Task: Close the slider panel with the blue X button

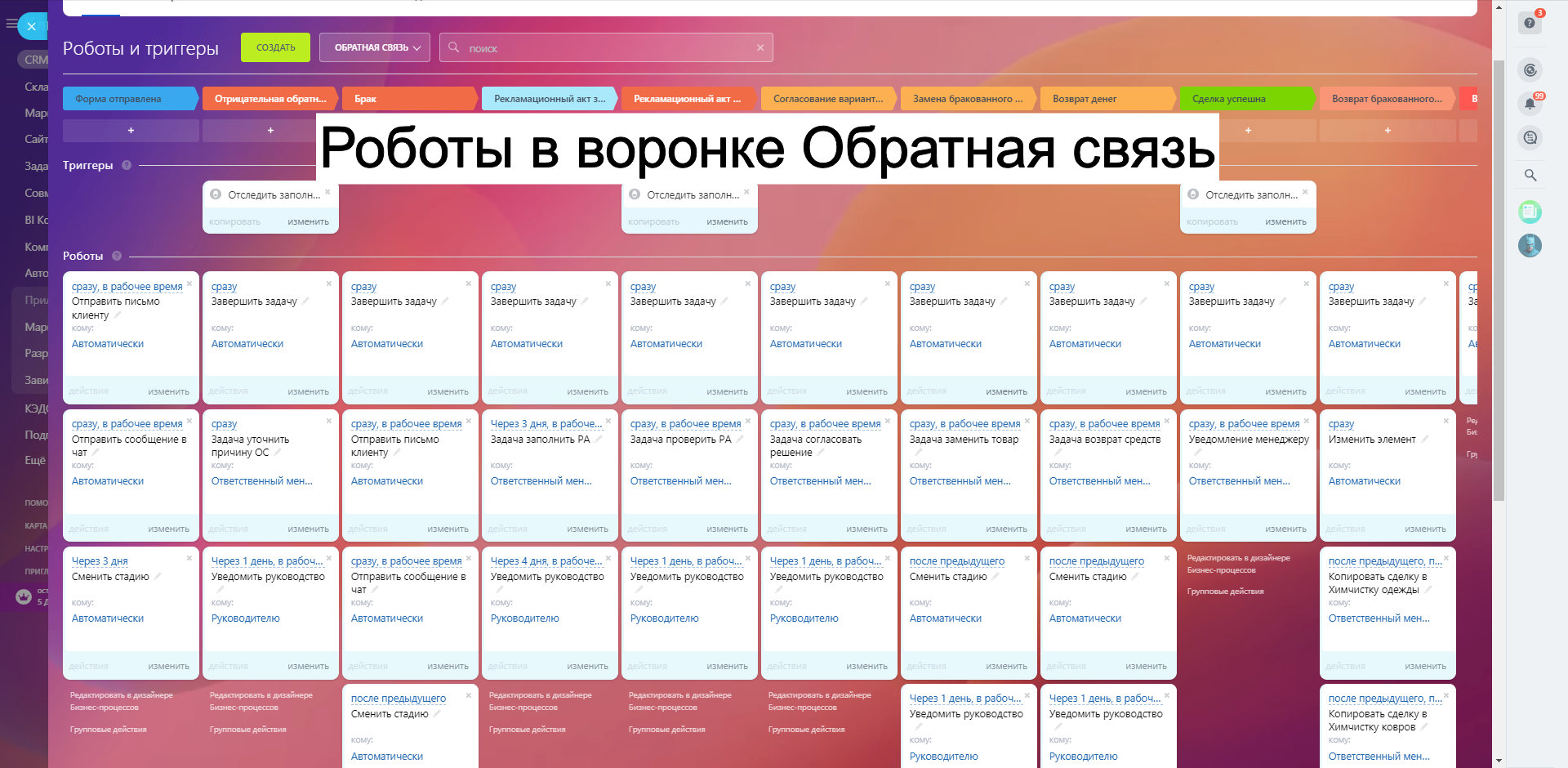Action: pos(32,26)
